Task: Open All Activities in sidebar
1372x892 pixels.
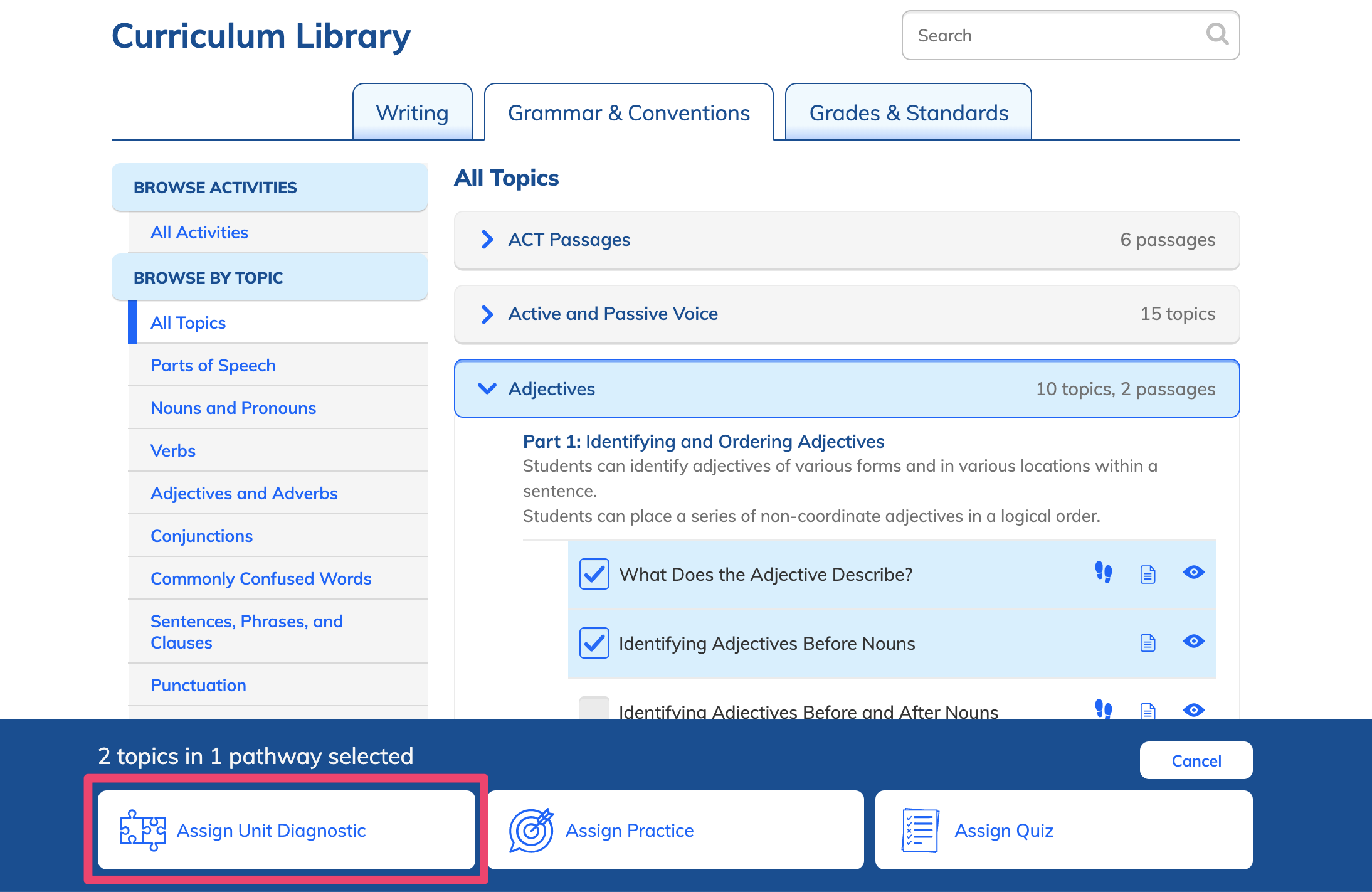Action: tap(278, 232)
